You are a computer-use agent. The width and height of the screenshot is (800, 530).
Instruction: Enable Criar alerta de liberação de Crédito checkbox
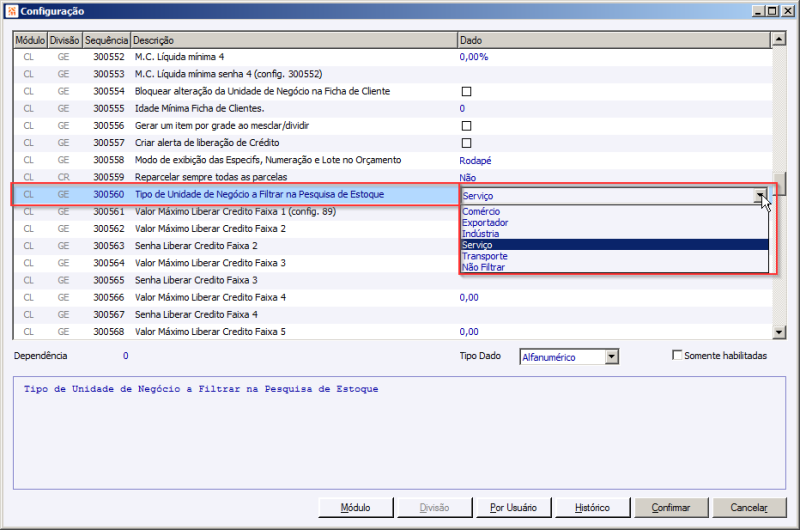pyautogui.click(x=466, y=143)
